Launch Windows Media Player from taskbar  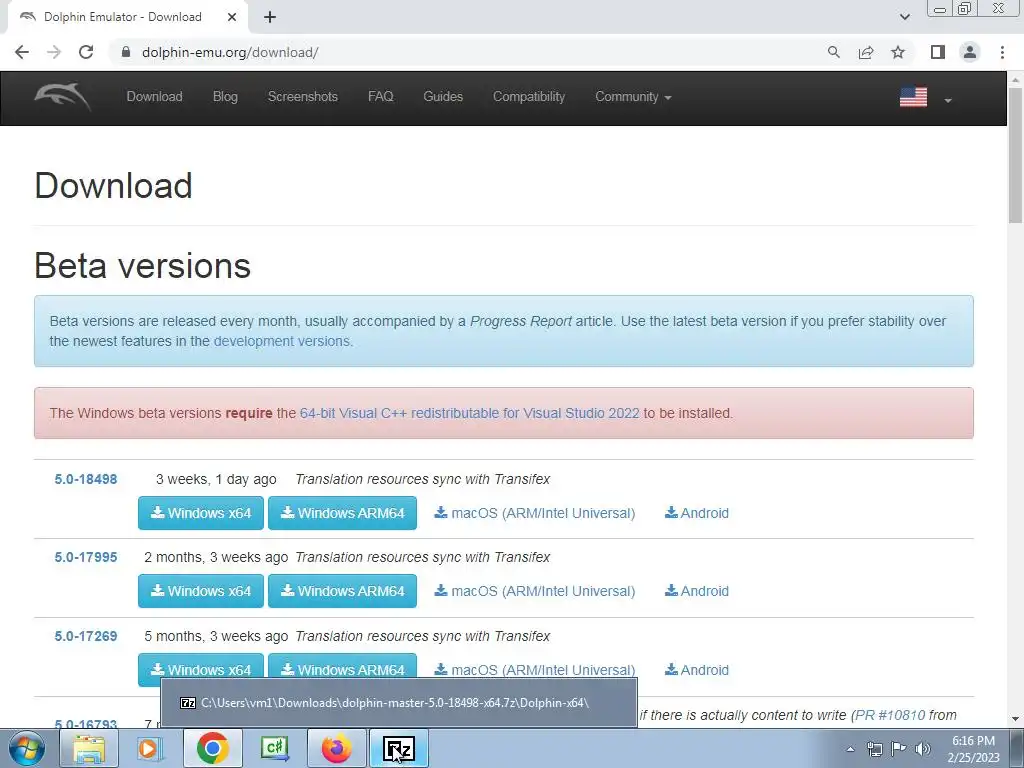pos(150,748)
